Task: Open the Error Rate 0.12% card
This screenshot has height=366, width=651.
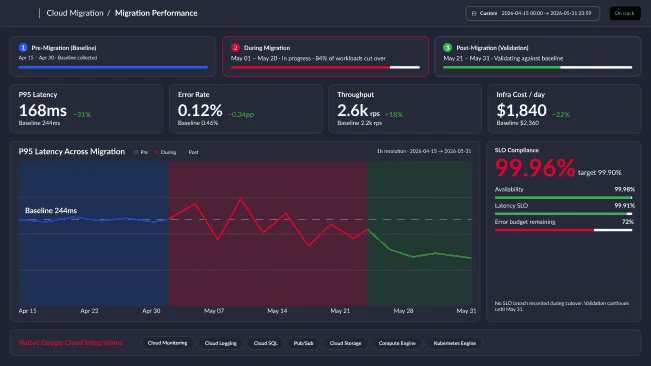Action: click(246, 109)
